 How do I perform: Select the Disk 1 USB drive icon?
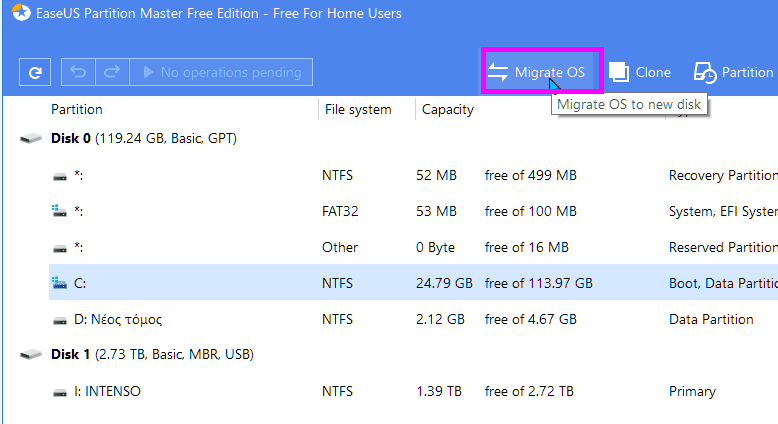tap(31, 355)
